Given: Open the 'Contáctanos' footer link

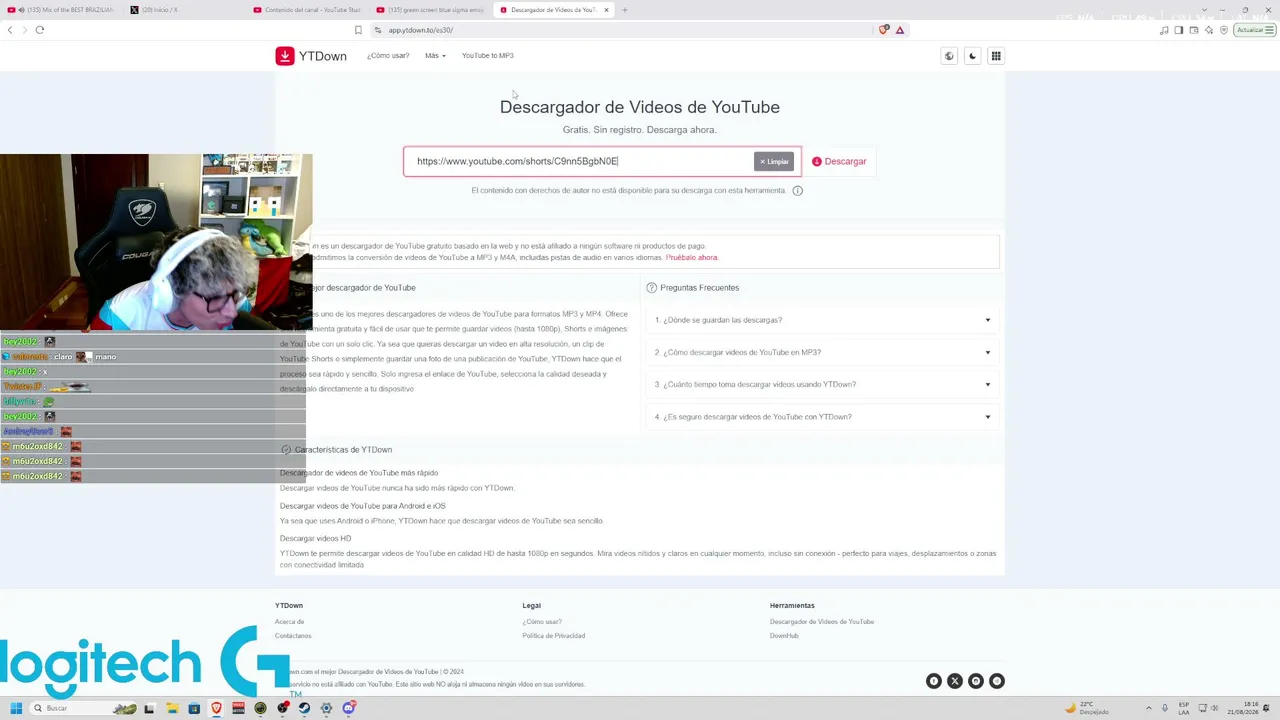Looking at the screenshot, I should tap(293, 636).
